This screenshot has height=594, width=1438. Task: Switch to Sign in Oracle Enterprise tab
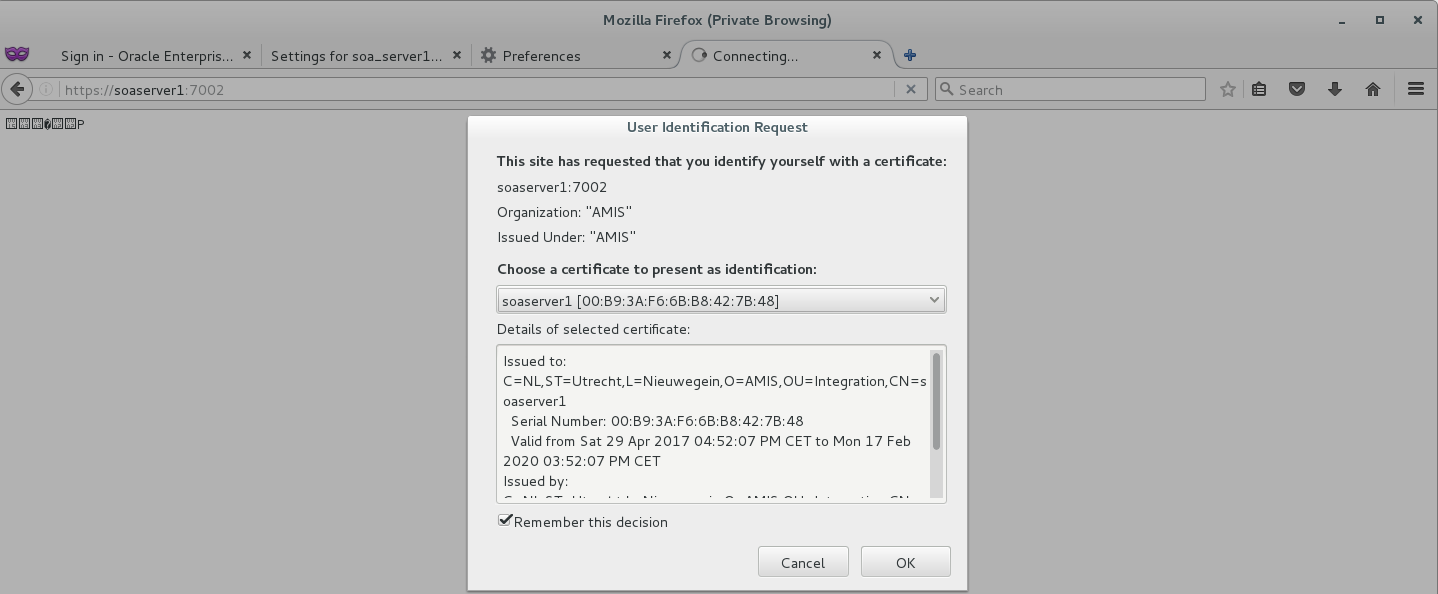[146, 56]
